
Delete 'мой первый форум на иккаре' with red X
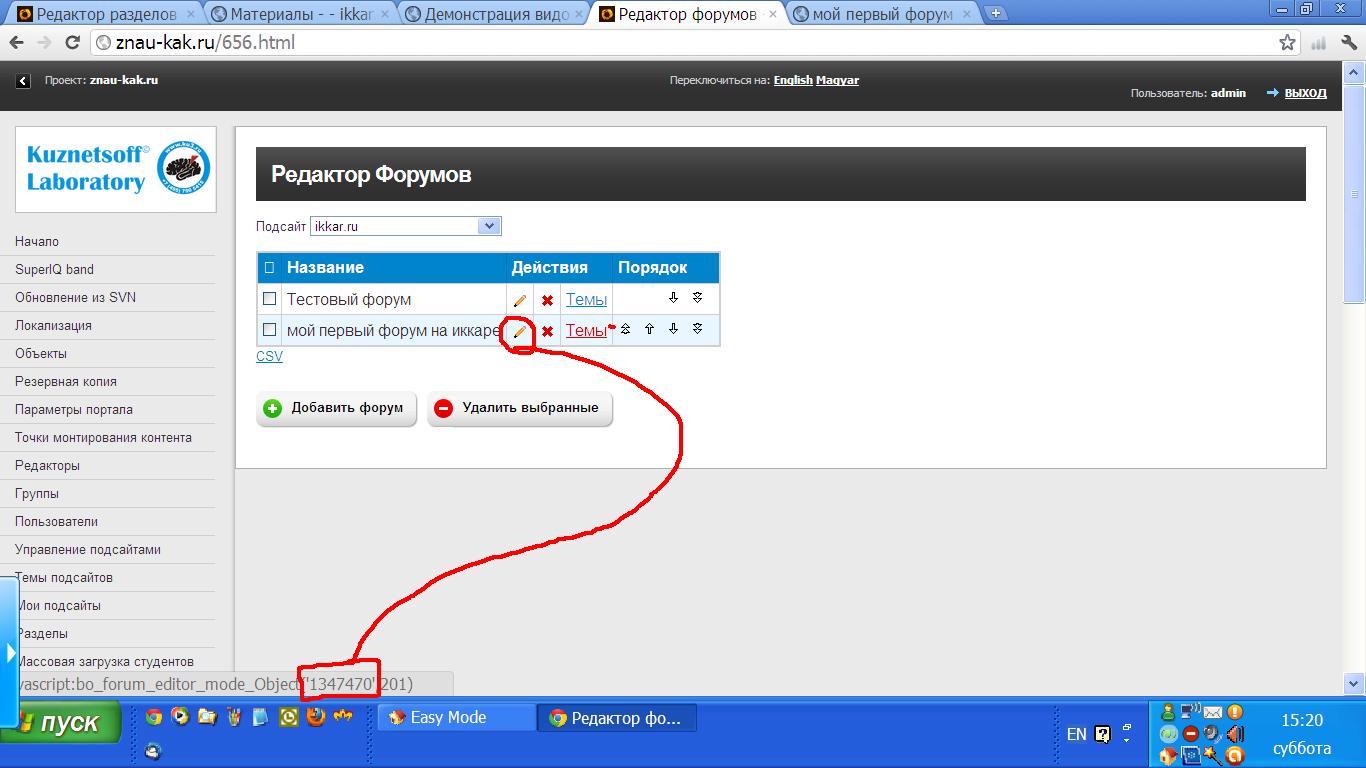(547, 331)
